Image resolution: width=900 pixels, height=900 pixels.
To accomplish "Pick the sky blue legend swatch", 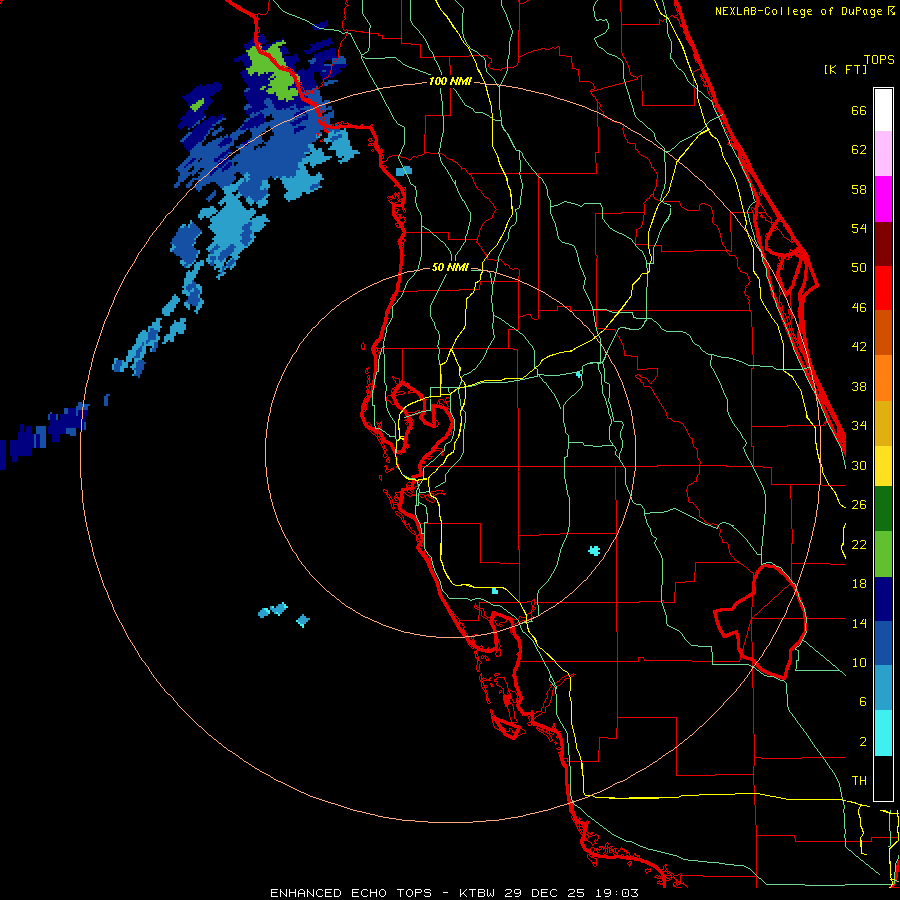I will [883, 688].
